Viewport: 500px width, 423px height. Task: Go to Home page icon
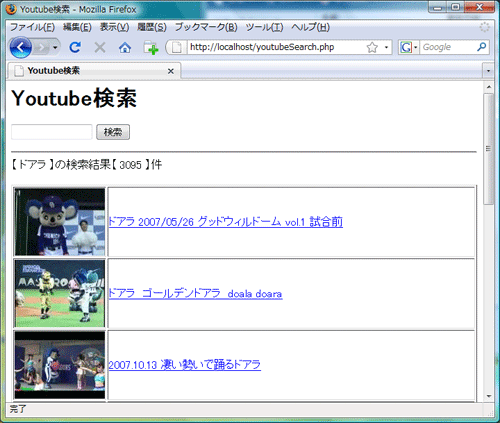click(x=125, y=48)
